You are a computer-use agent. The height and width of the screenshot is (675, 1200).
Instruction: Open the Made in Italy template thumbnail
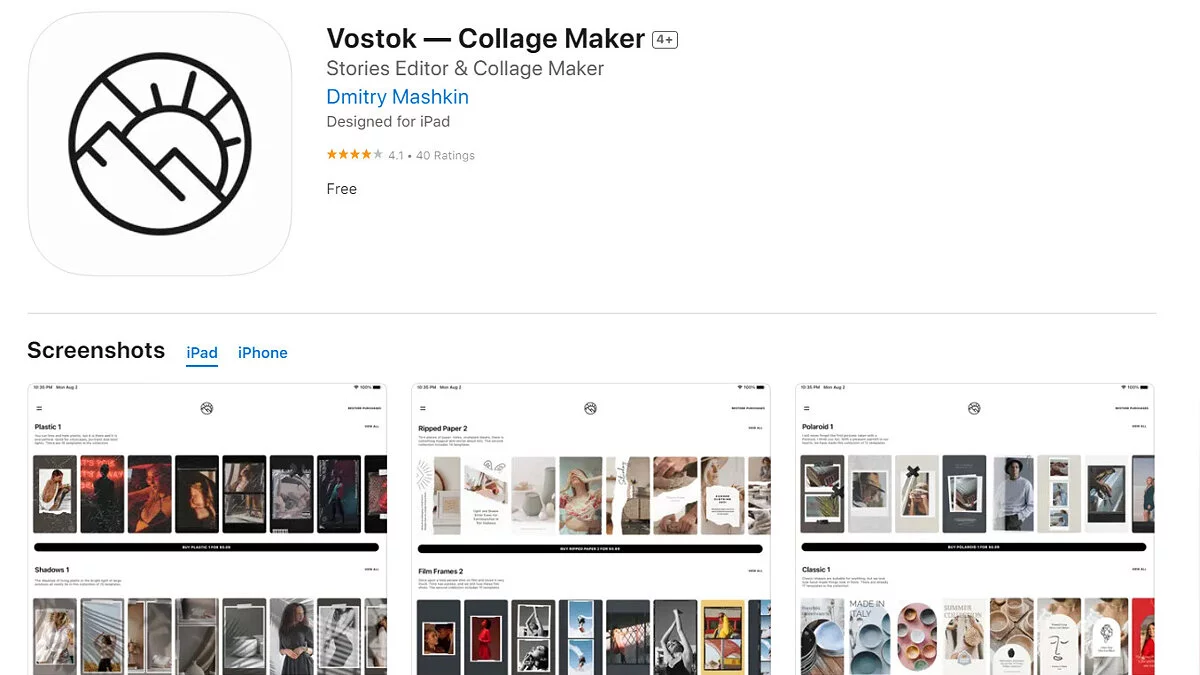[x=868, y=635]
